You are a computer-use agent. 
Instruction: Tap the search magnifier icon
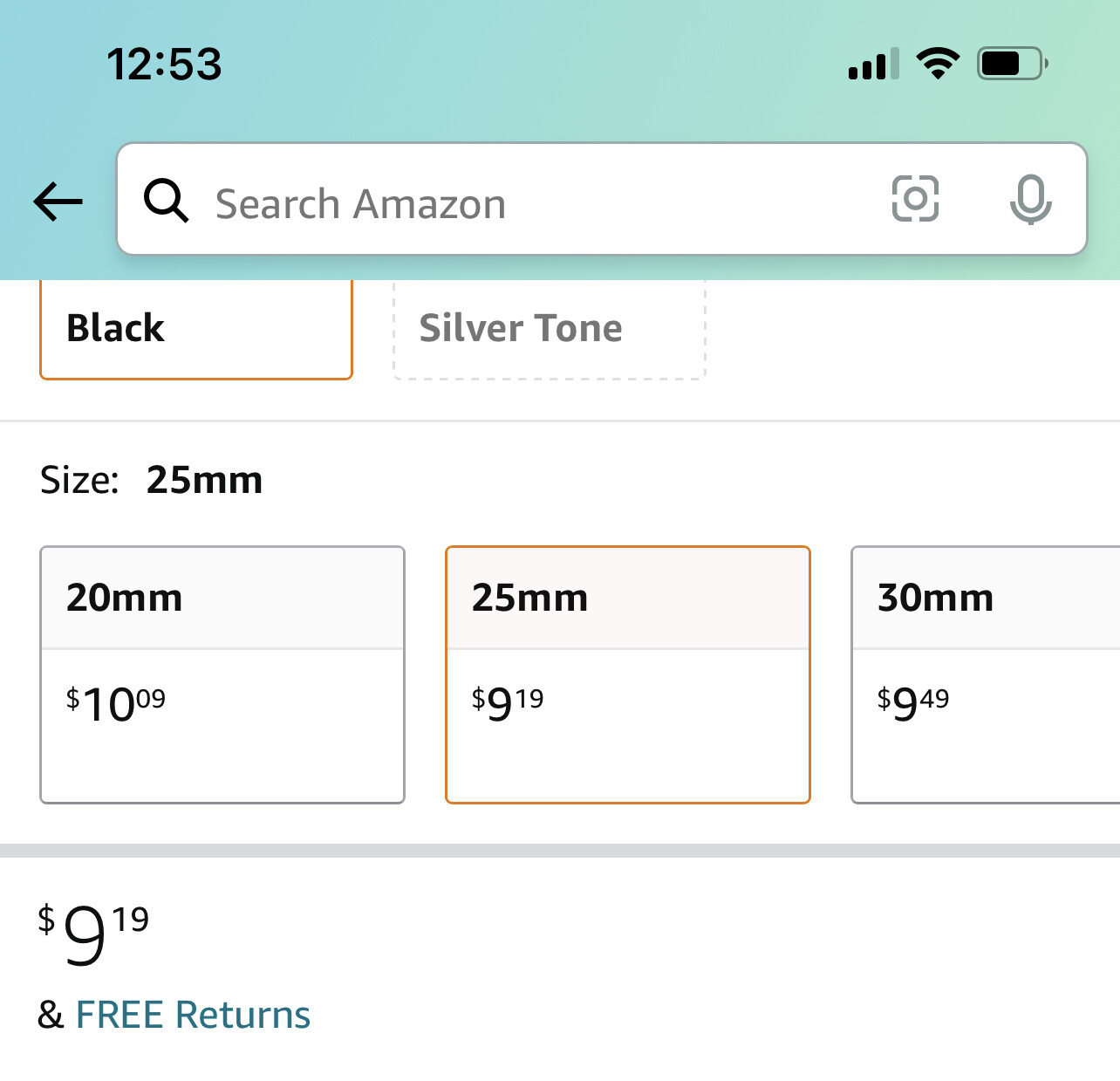click(166, 201)
